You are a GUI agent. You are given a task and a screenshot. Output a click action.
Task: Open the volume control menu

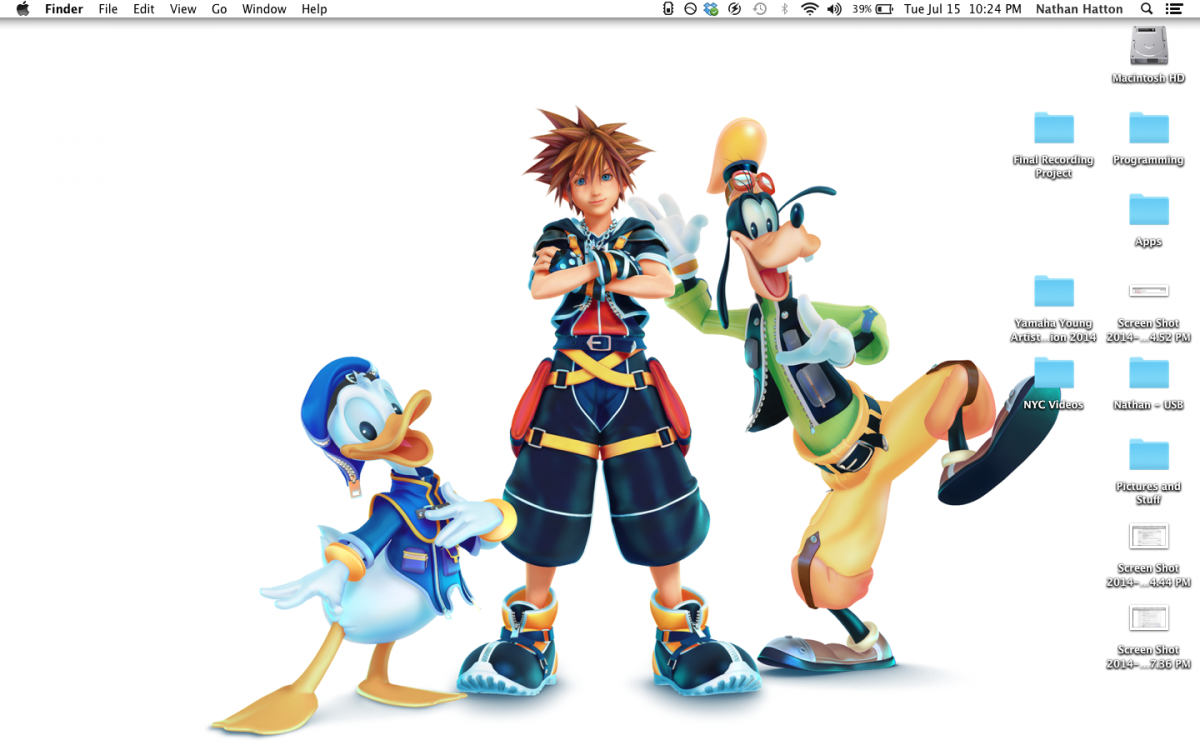click(834, 9)
